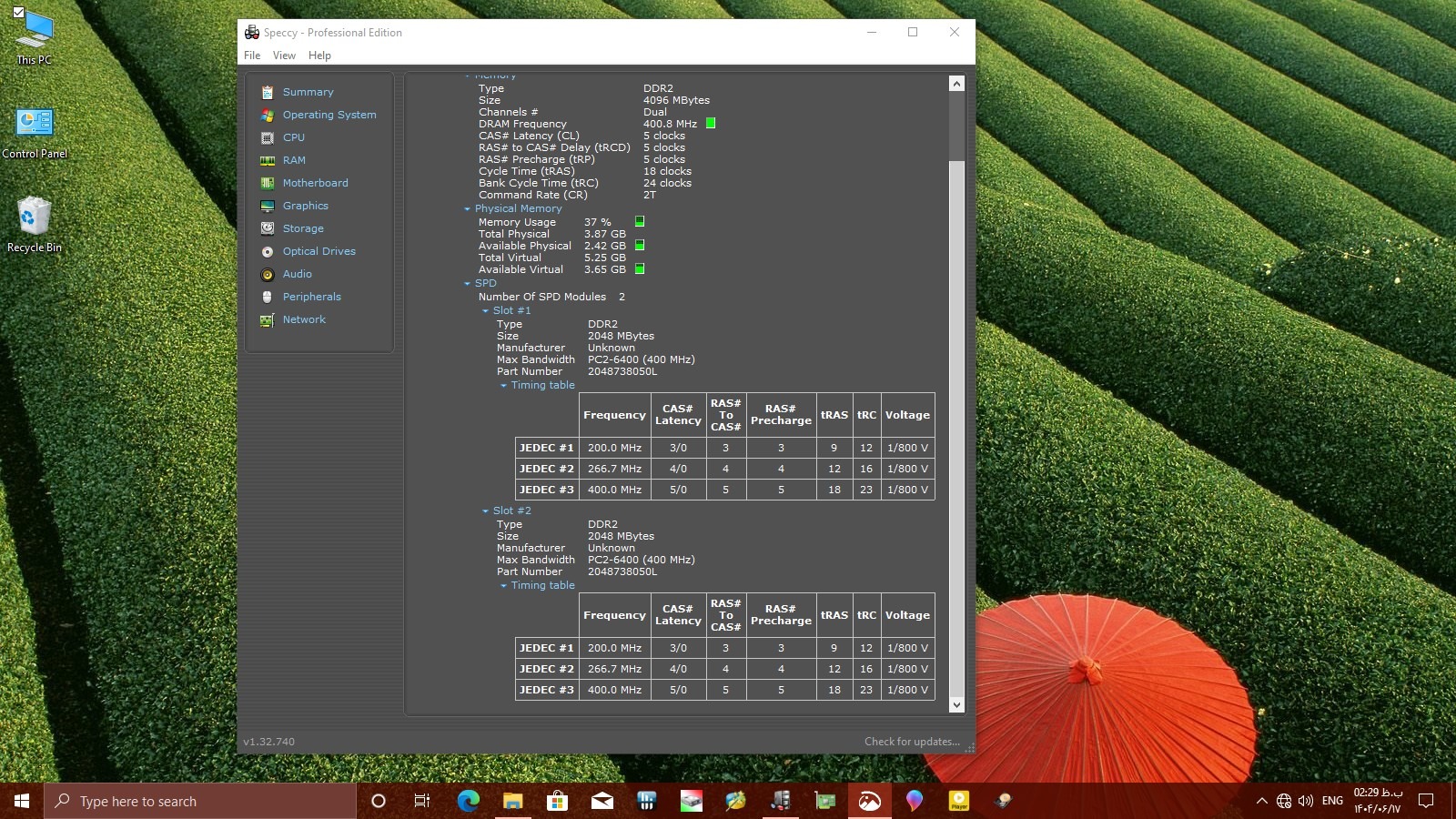Click the 3.87 GB Total Physical value
This screenshot has width=1456, height=819.
[x=604, y=234]
